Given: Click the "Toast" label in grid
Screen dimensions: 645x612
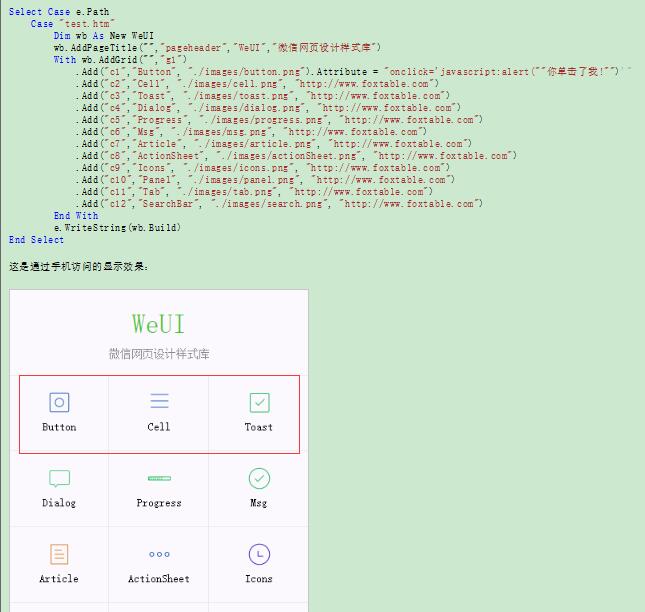Looking at the screenshot, I should [259, 427].
